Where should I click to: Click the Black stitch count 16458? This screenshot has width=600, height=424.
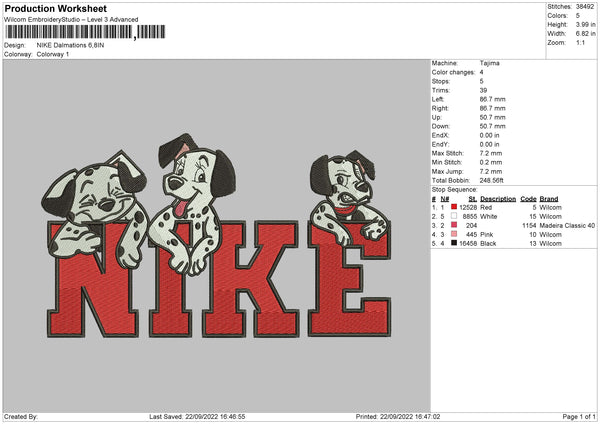468,243
